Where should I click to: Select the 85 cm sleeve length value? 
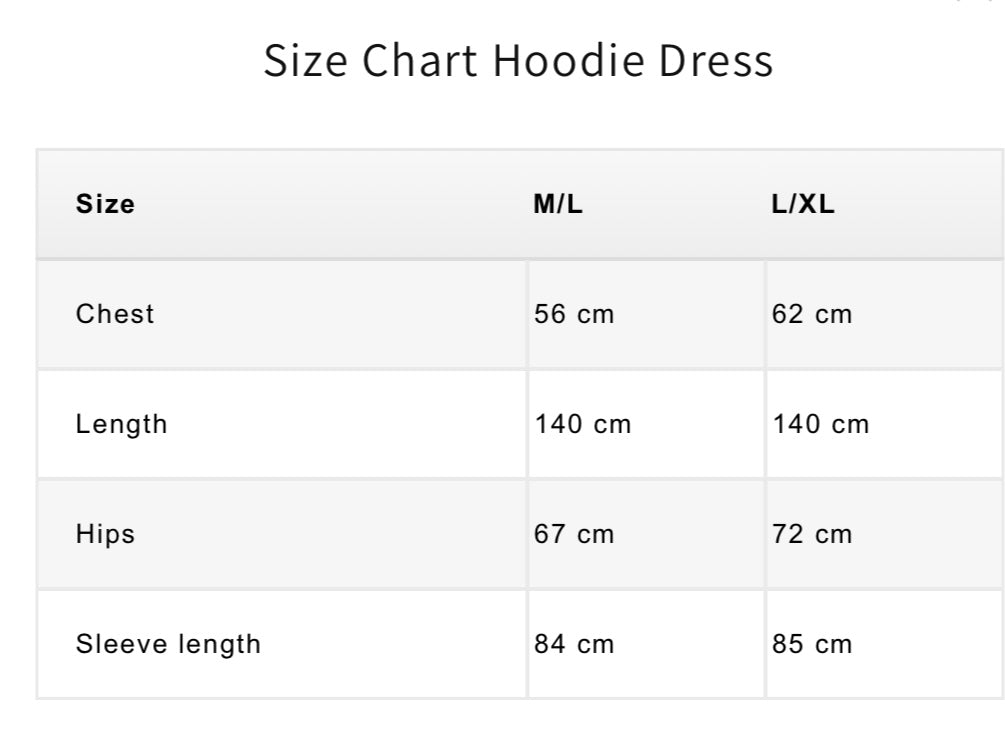coord(812,644)
